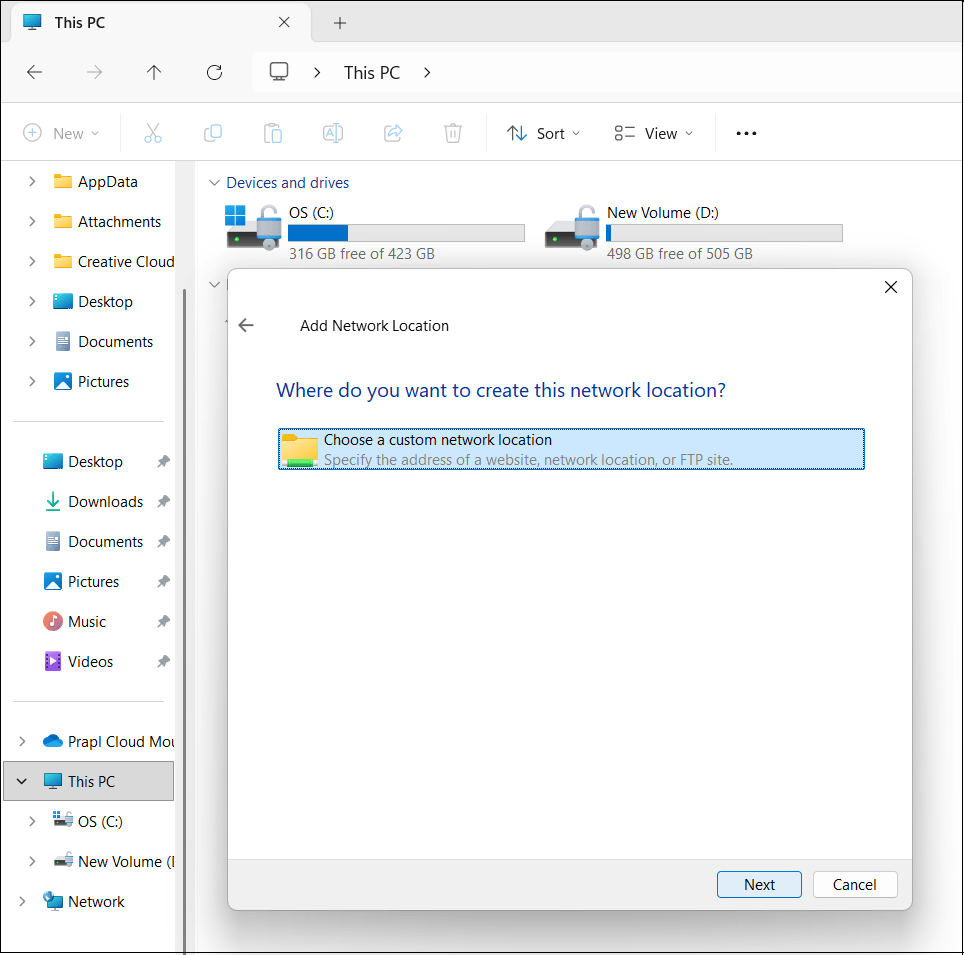Go back using the Explorer back arrow
Image resolution: width=964 pixels, height=955 pixels.
coord(34,73)
